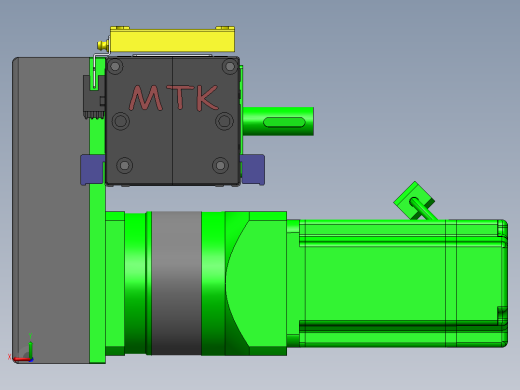Select the green output shaft with keyway
Image resolution: width=520 pixels, height=390 pixels.
point(278,121)
